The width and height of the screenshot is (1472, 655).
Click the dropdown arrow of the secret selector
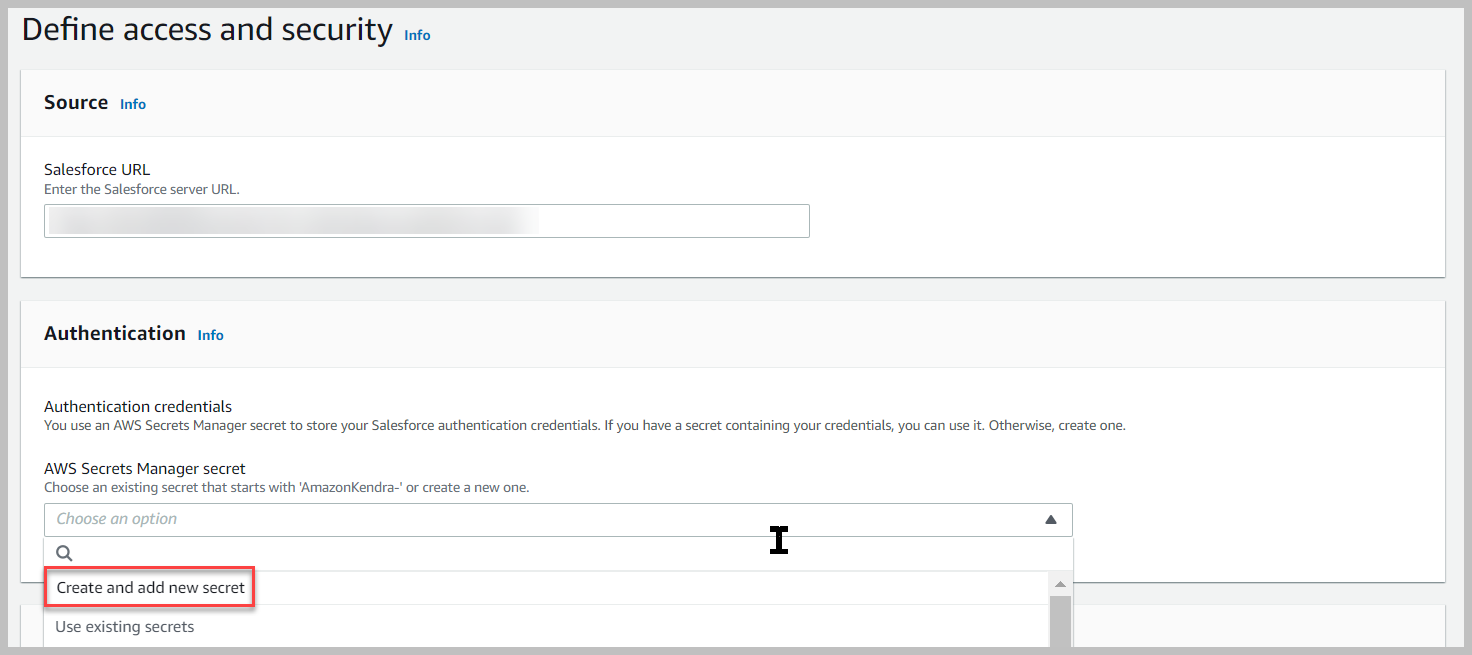point(1051,520)
